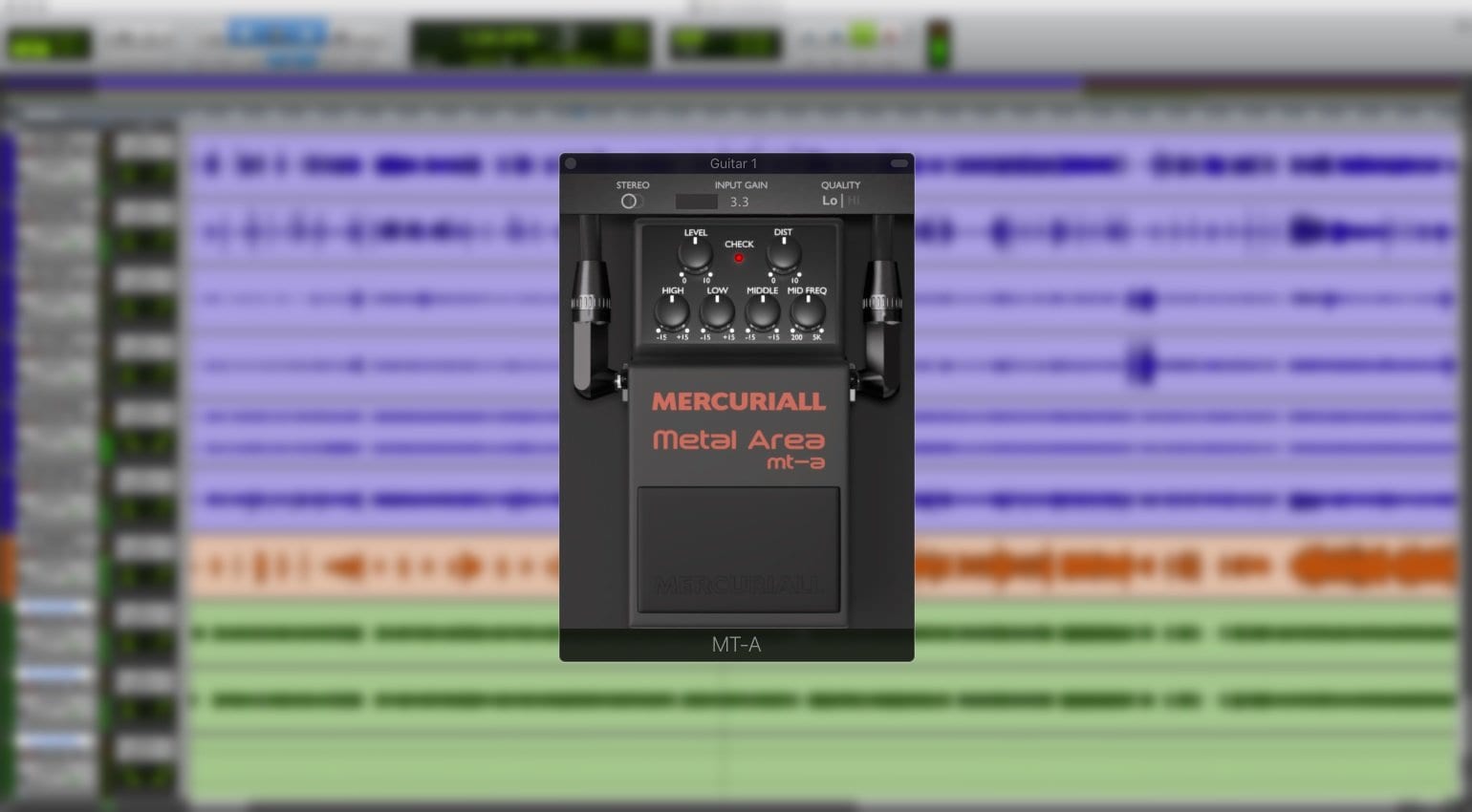Stomp the pedal footswitch to bypass
Viewport: 1472px width, 812px height.
[738, 549]
